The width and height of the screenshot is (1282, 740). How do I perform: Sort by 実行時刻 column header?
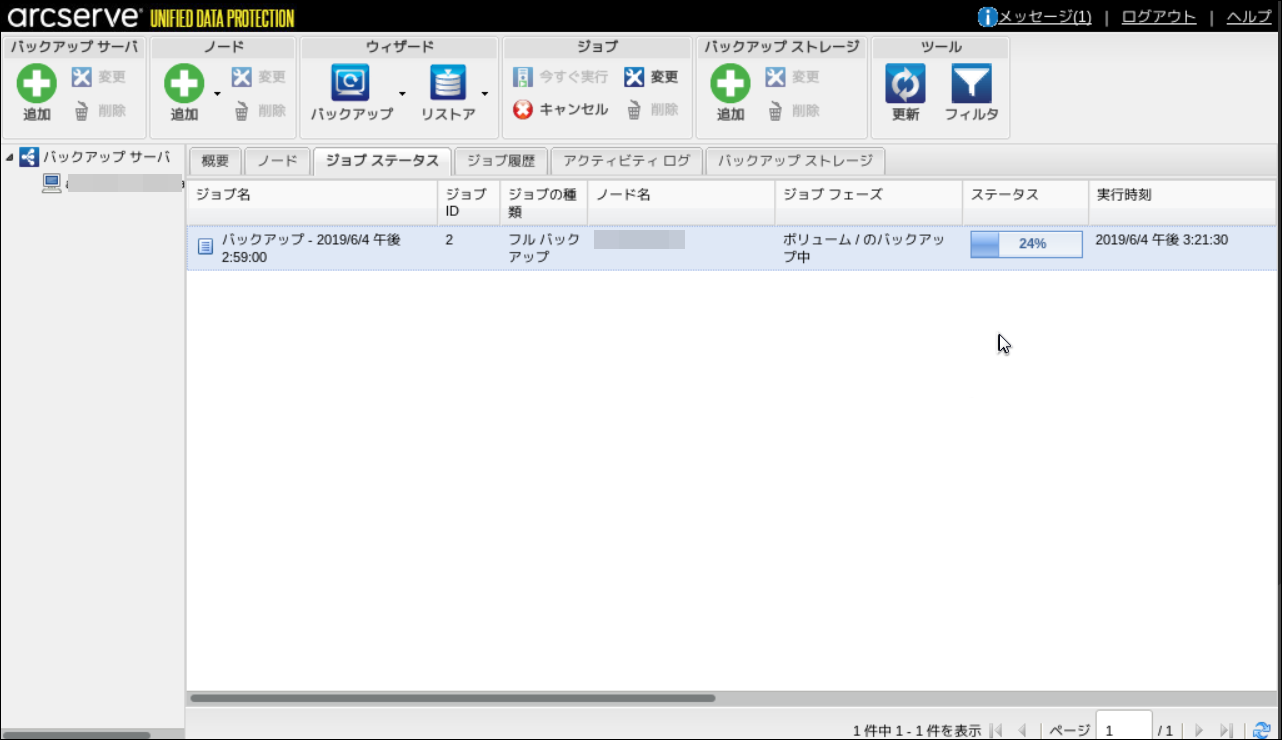1185,203
